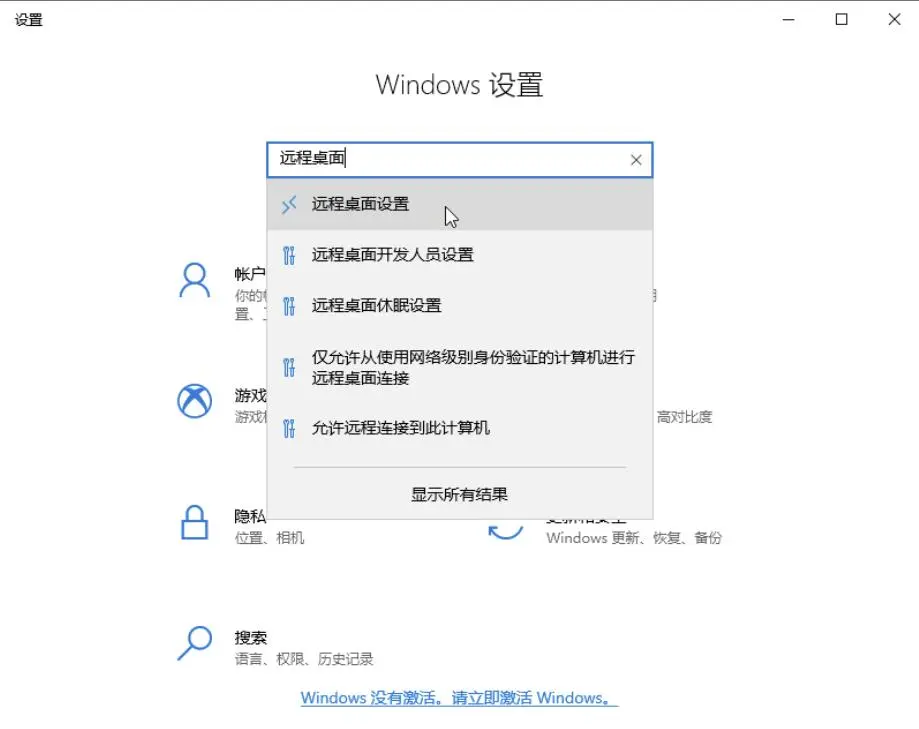The image size is (919, 729).
Task: Open the 游戏 Xbox gaming icon
Action: (x=195, y=401)
